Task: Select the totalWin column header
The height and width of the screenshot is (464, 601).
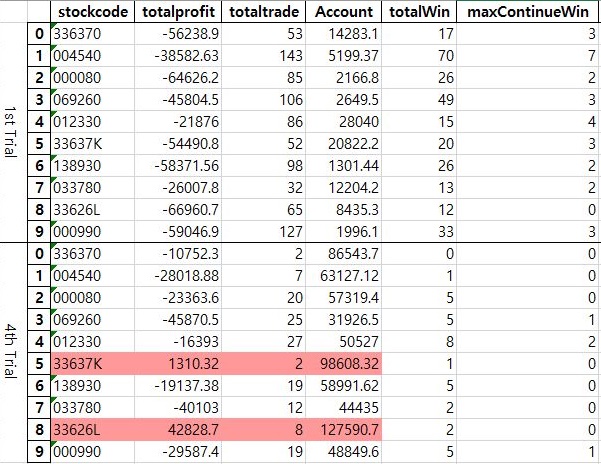Action: [419, 11]
